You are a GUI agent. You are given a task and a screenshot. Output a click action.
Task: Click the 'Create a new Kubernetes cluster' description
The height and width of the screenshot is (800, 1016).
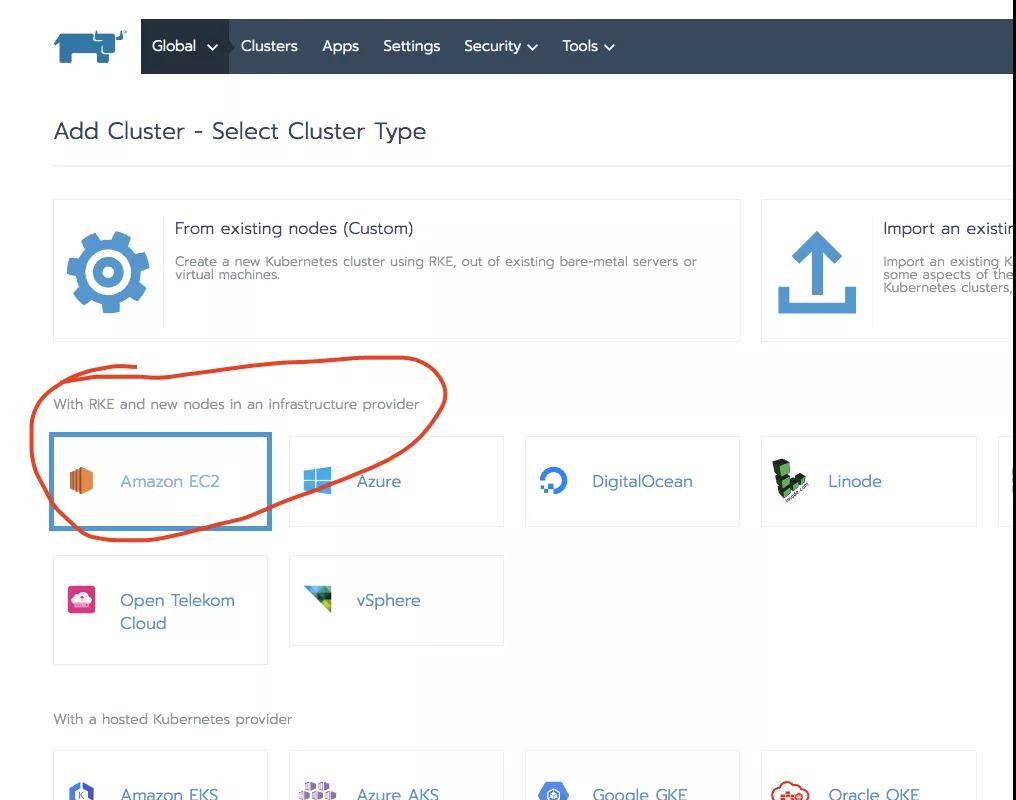coord(435,268)
